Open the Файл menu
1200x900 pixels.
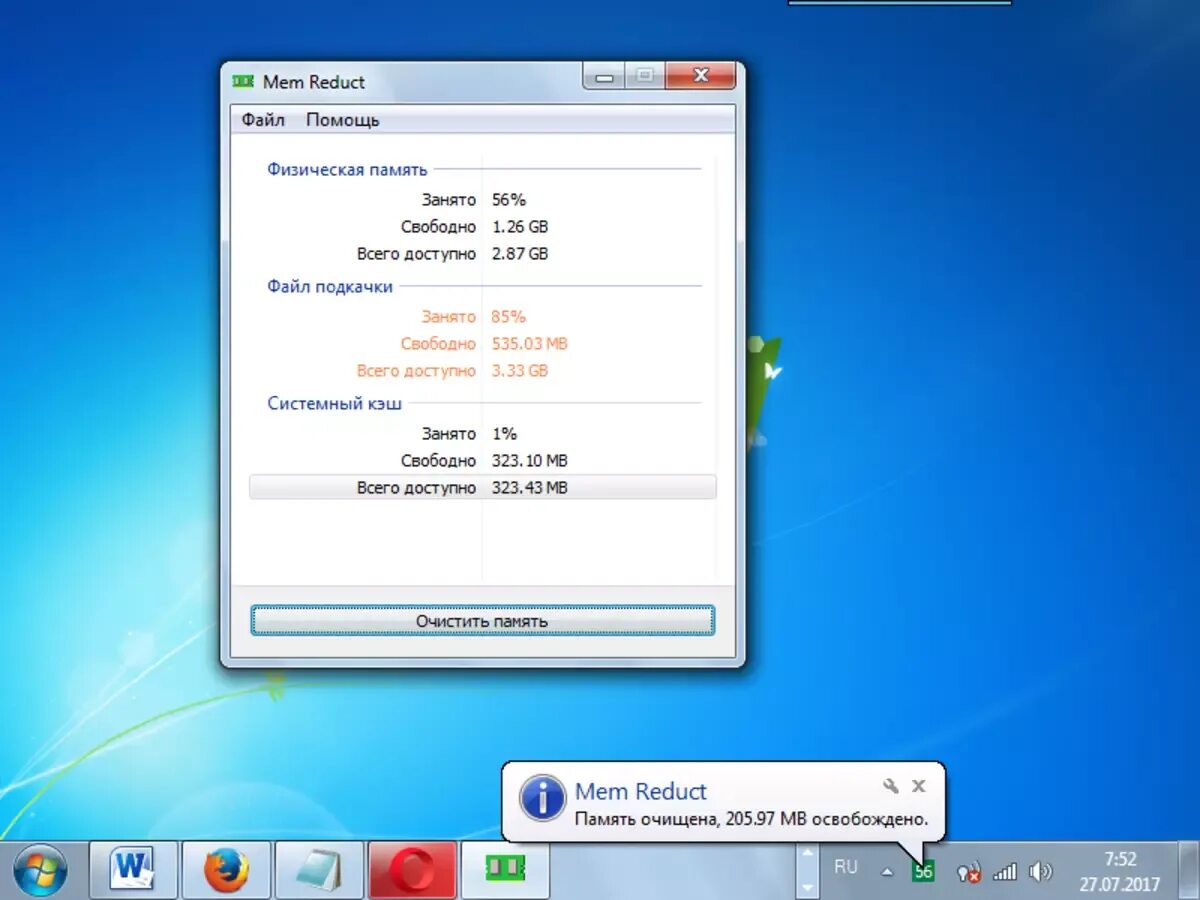(263, 120)
